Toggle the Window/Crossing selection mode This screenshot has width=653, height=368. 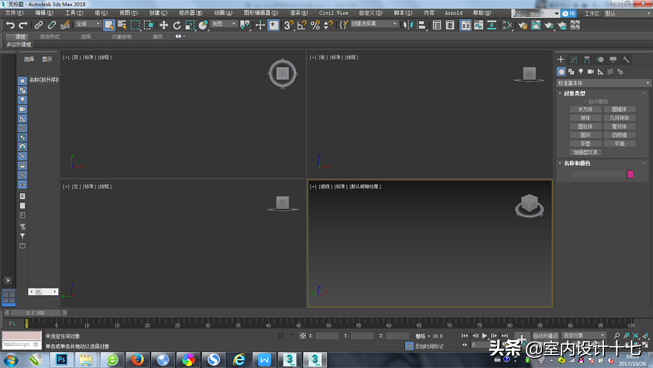(x=148, y=25)
